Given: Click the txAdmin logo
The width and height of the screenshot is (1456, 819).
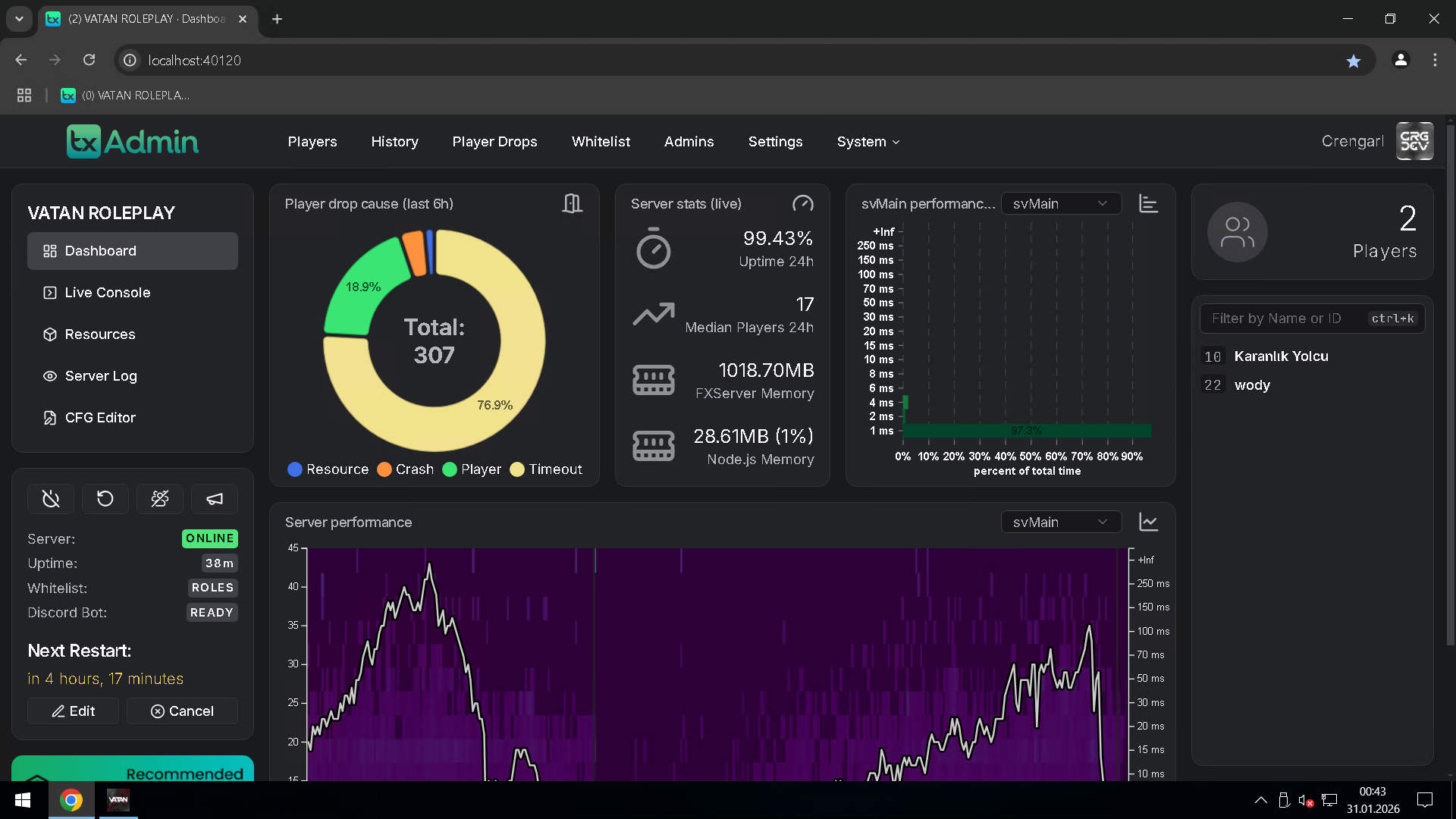Looking at the screenshot, I should [133, 142].
